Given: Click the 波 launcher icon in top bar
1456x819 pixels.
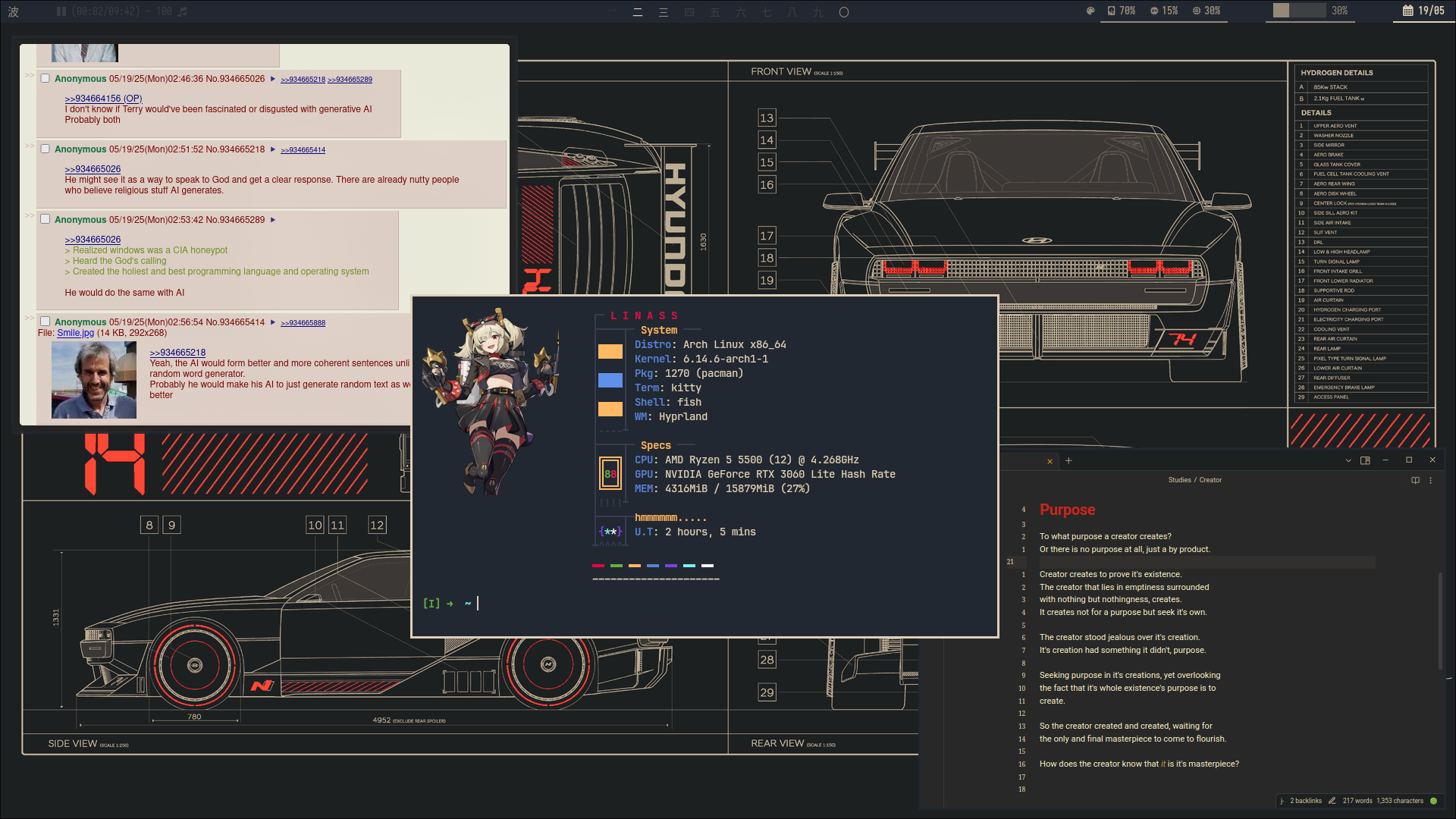Looking at the screenshot, I should (13, 11).
